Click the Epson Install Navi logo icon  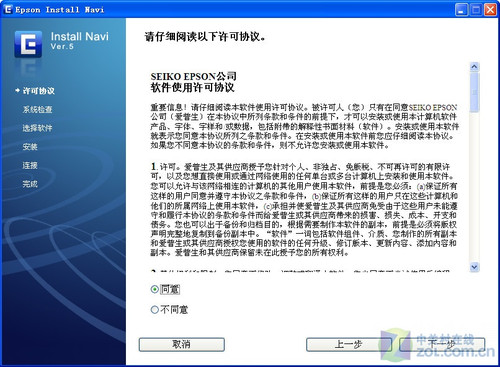(28, 44)
